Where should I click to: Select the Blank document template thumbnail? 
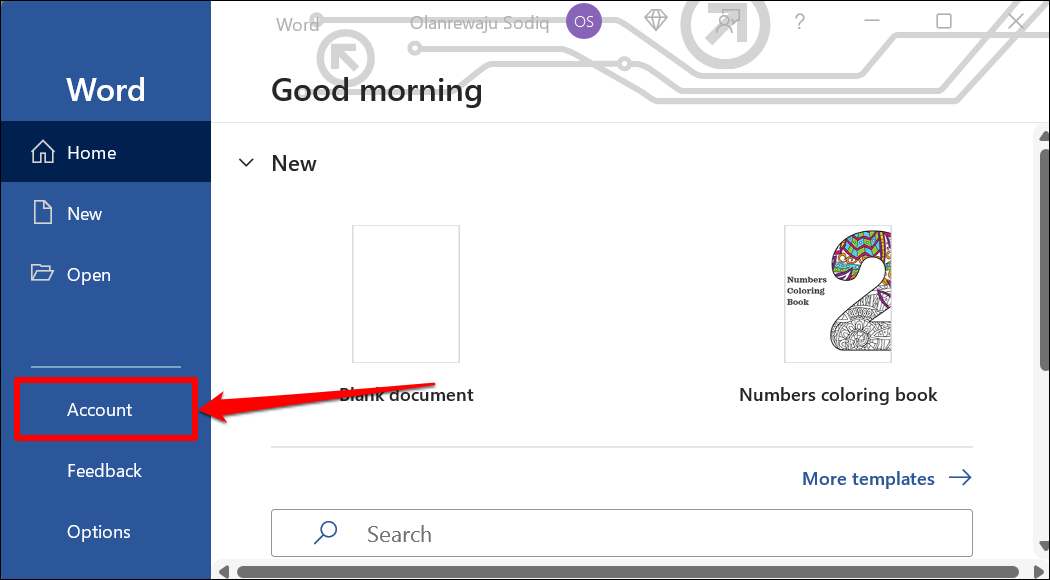coord(406,293)
